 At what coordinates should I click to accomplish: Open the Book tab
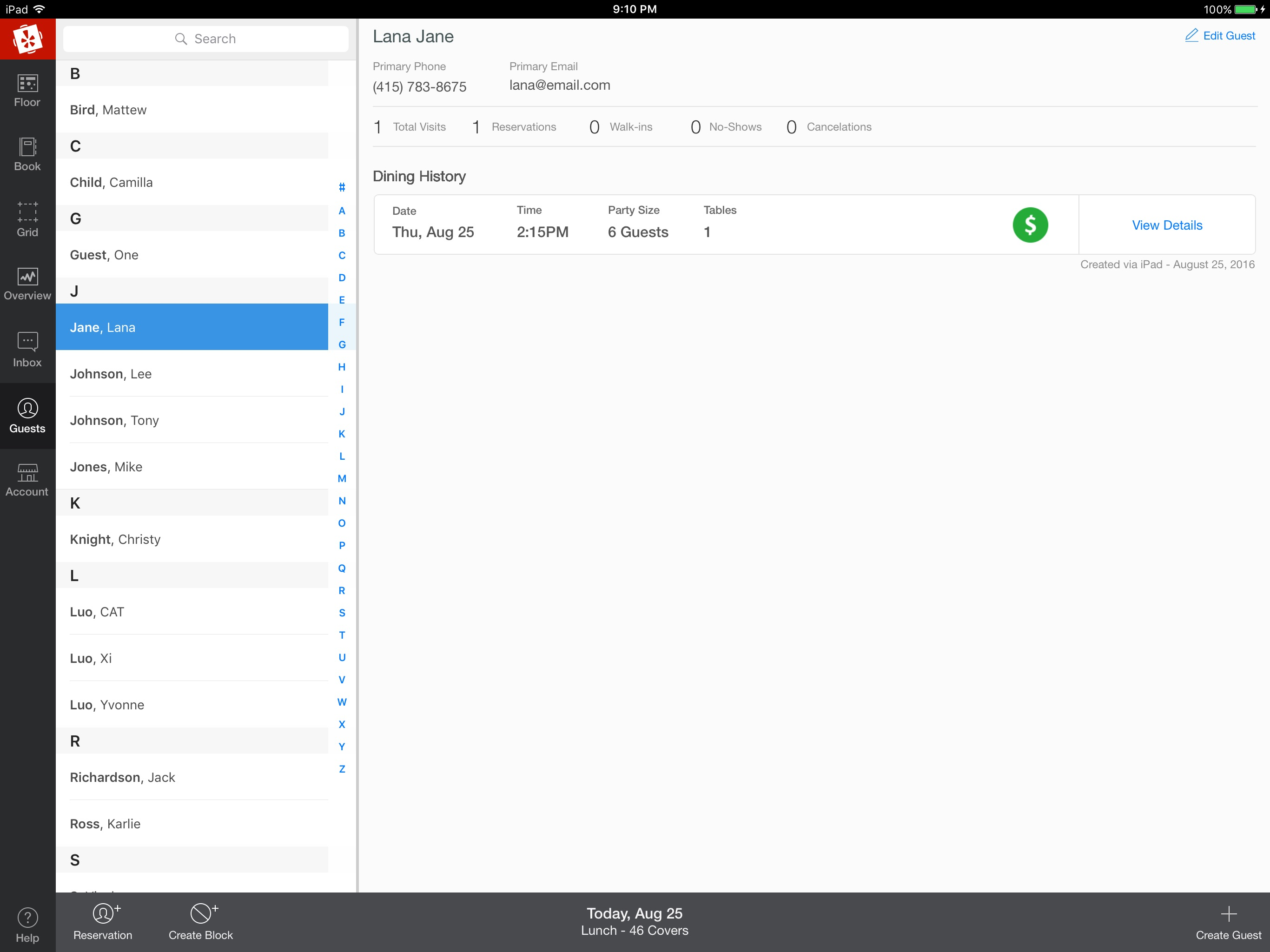pos(27,154)
